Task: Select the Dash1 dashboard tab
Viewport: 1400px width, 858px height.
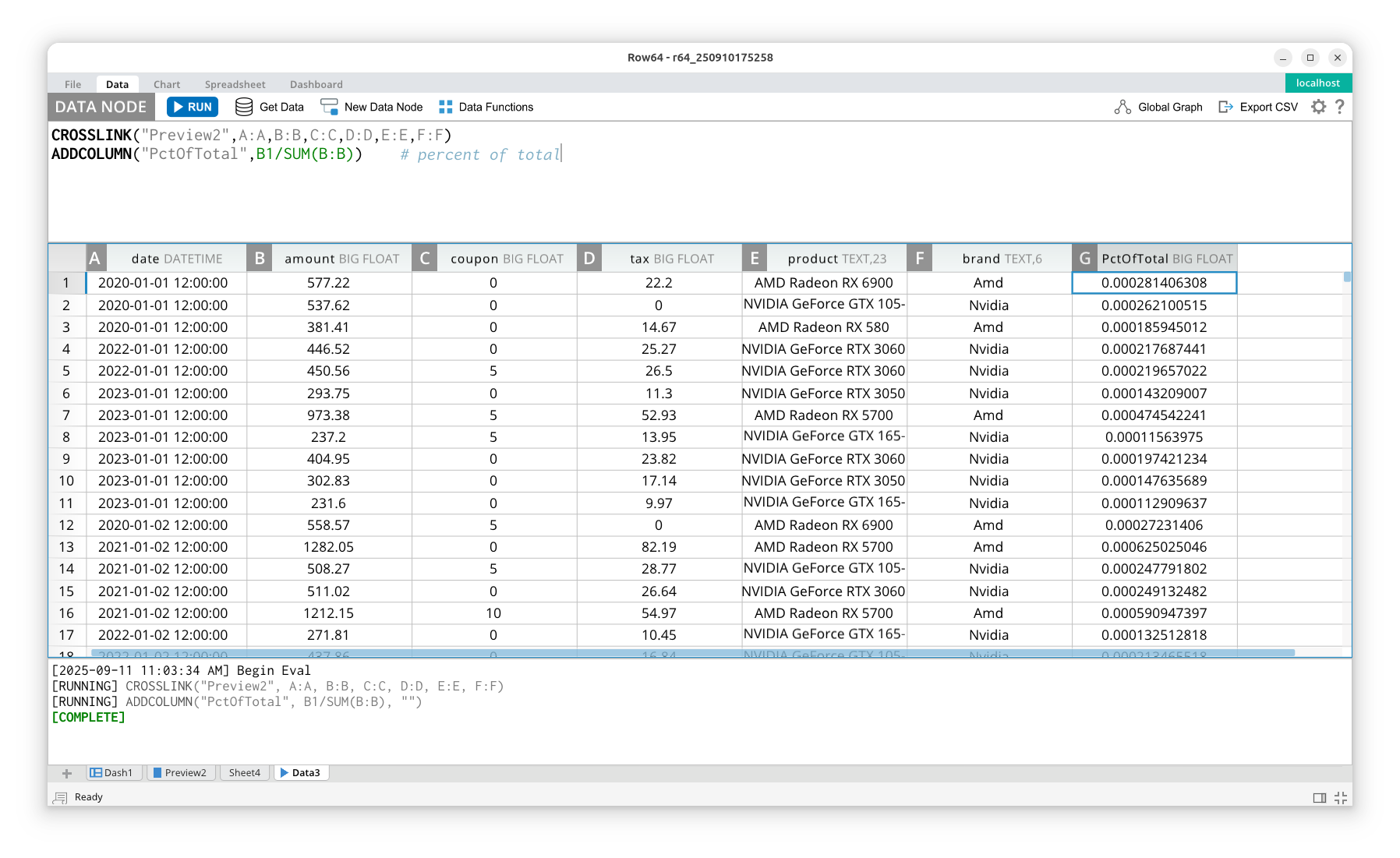Action: [111, 773]
